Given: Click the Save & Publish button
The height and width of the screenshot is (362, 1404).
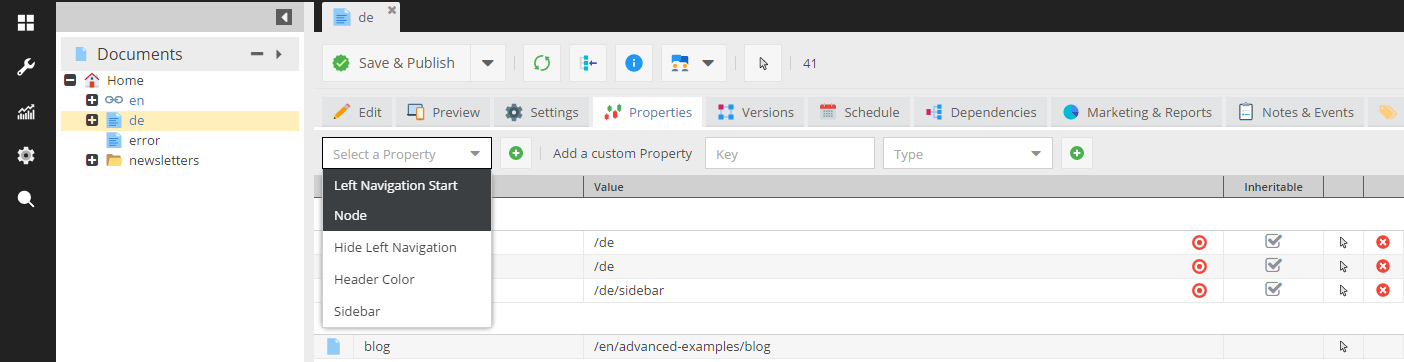Looking at the screenshot, I should tap(395, 63).
